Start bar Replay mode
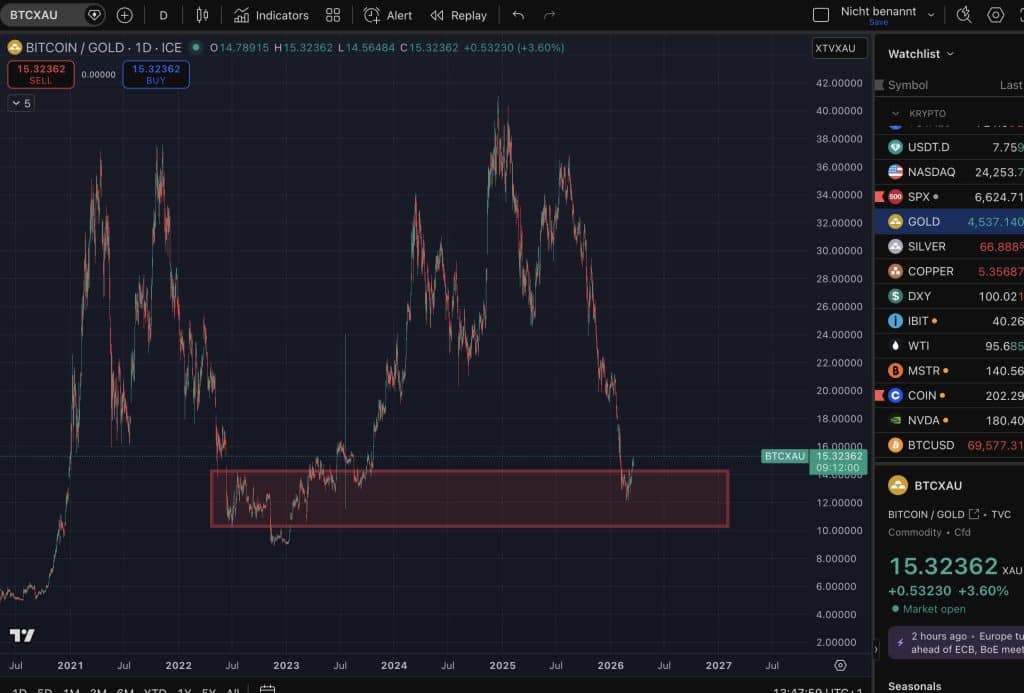Screen dimensions: 1024x693 tap(458, 15)
